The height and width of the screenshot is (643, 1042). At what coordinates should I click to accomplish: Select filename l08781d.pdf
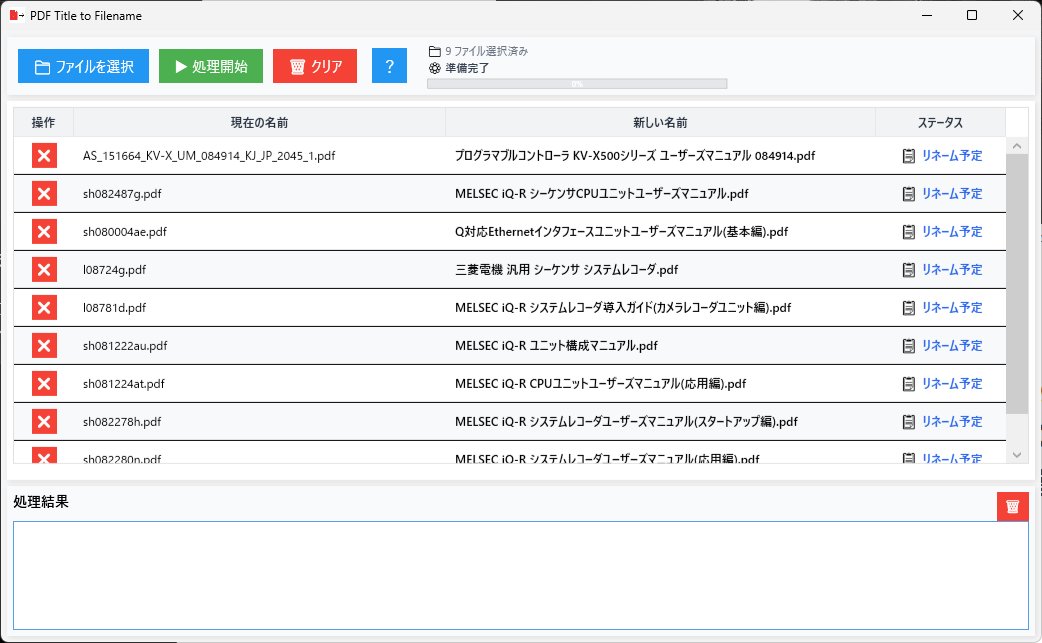coord(114,308)
